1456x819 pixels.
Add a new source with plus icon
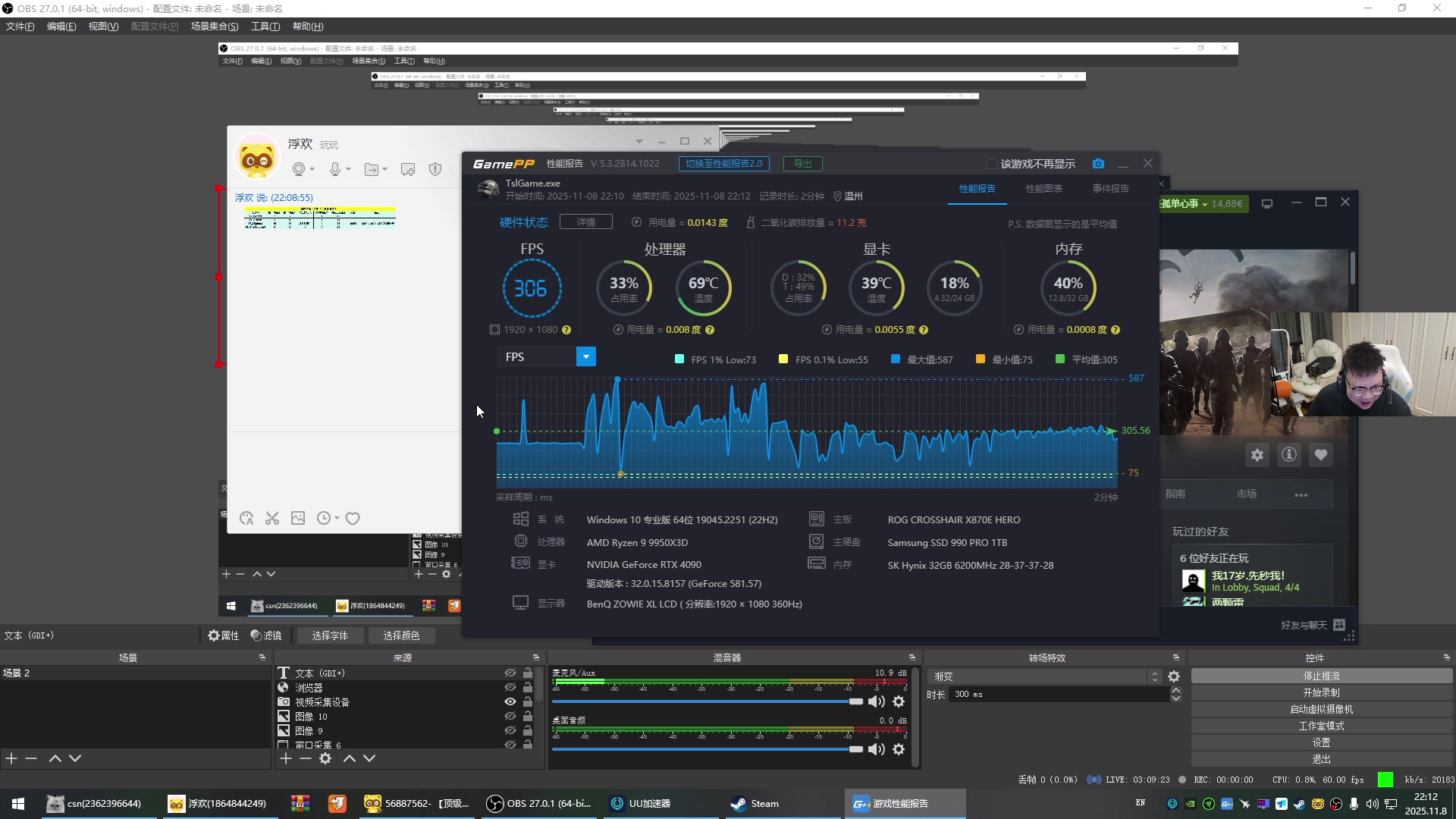point(286,758)
